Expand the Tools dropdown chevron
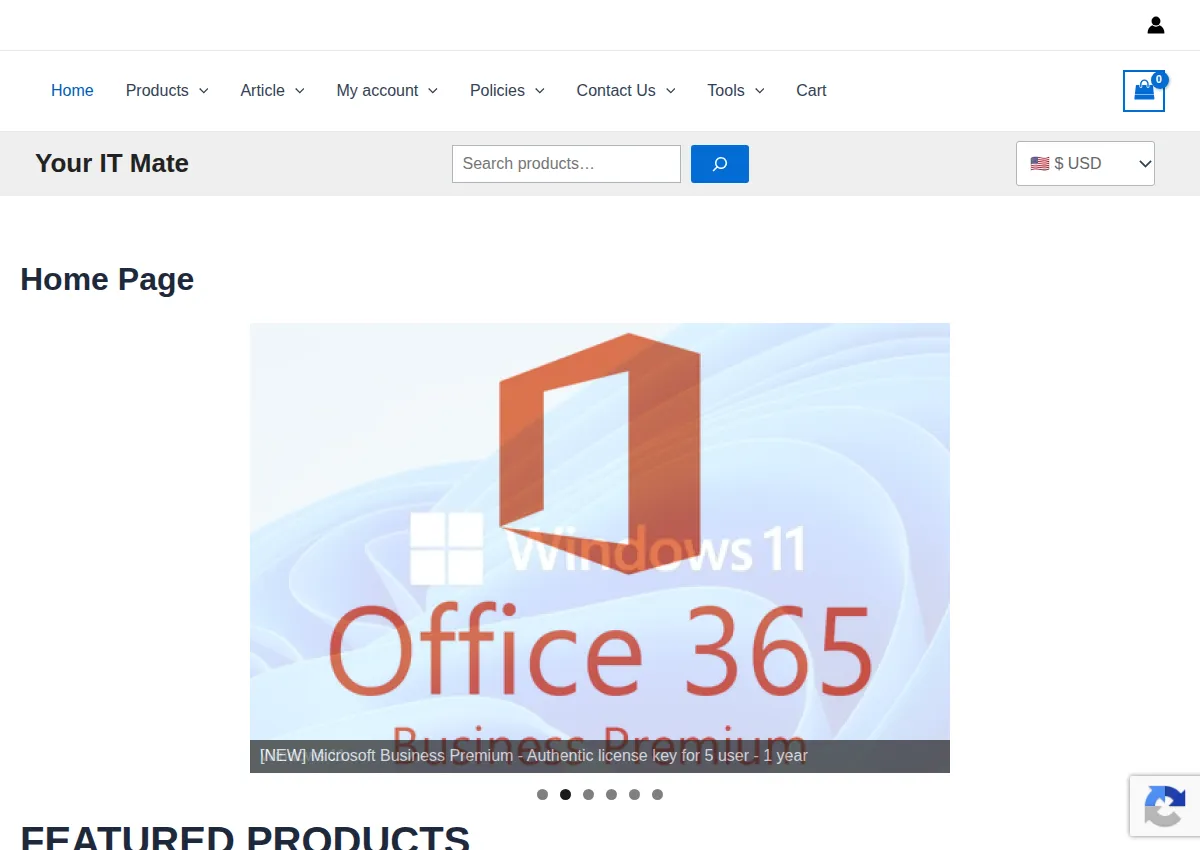The height and width of the screenshot is (850, 1200). click(x=760, y=91)
